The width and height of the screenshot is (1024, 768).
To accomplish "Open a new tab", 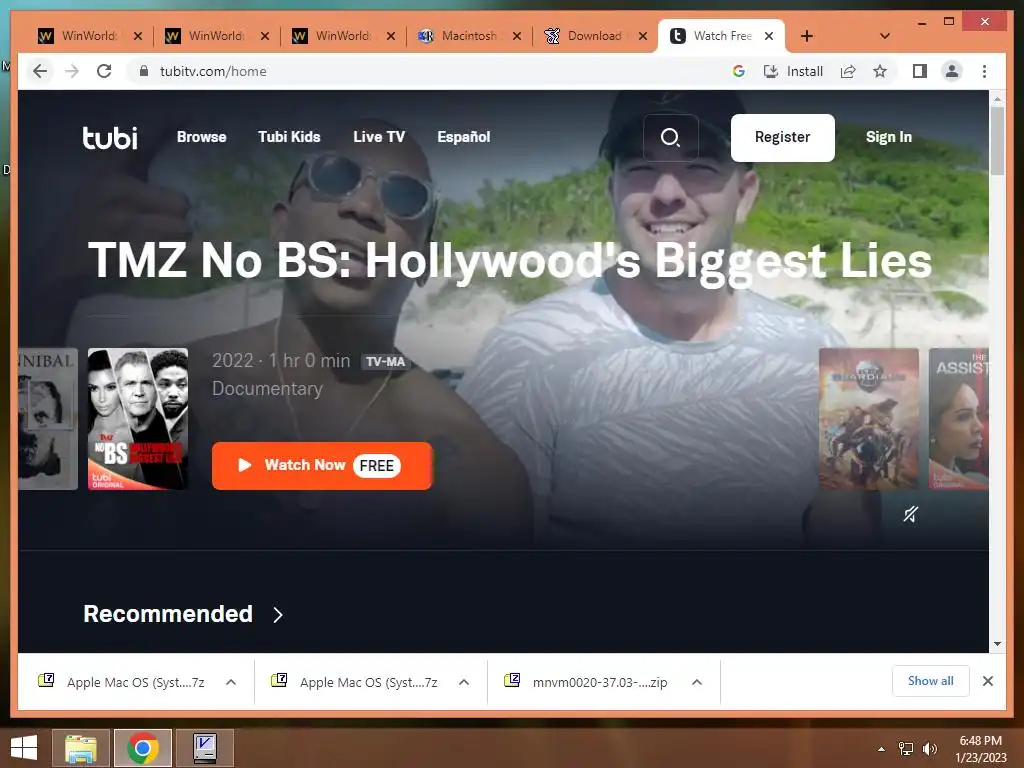I will [x=807, y=36].
